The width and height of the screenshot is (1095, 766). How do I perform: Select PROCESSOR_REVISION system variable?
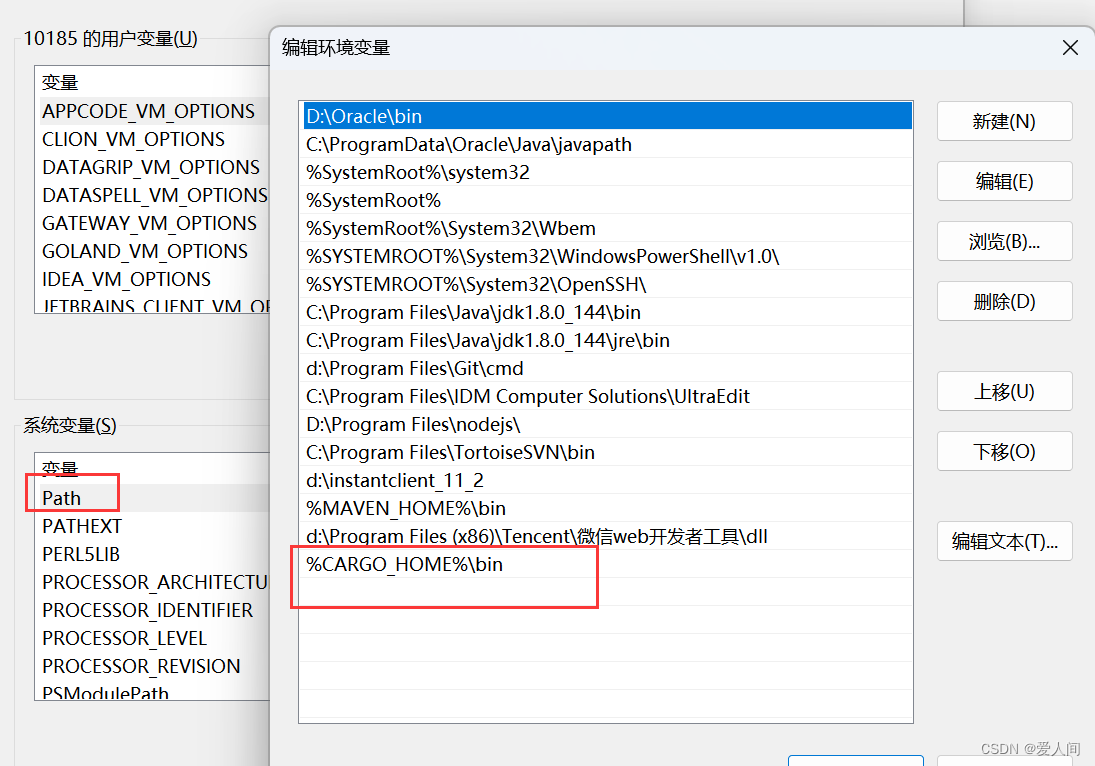154,666
